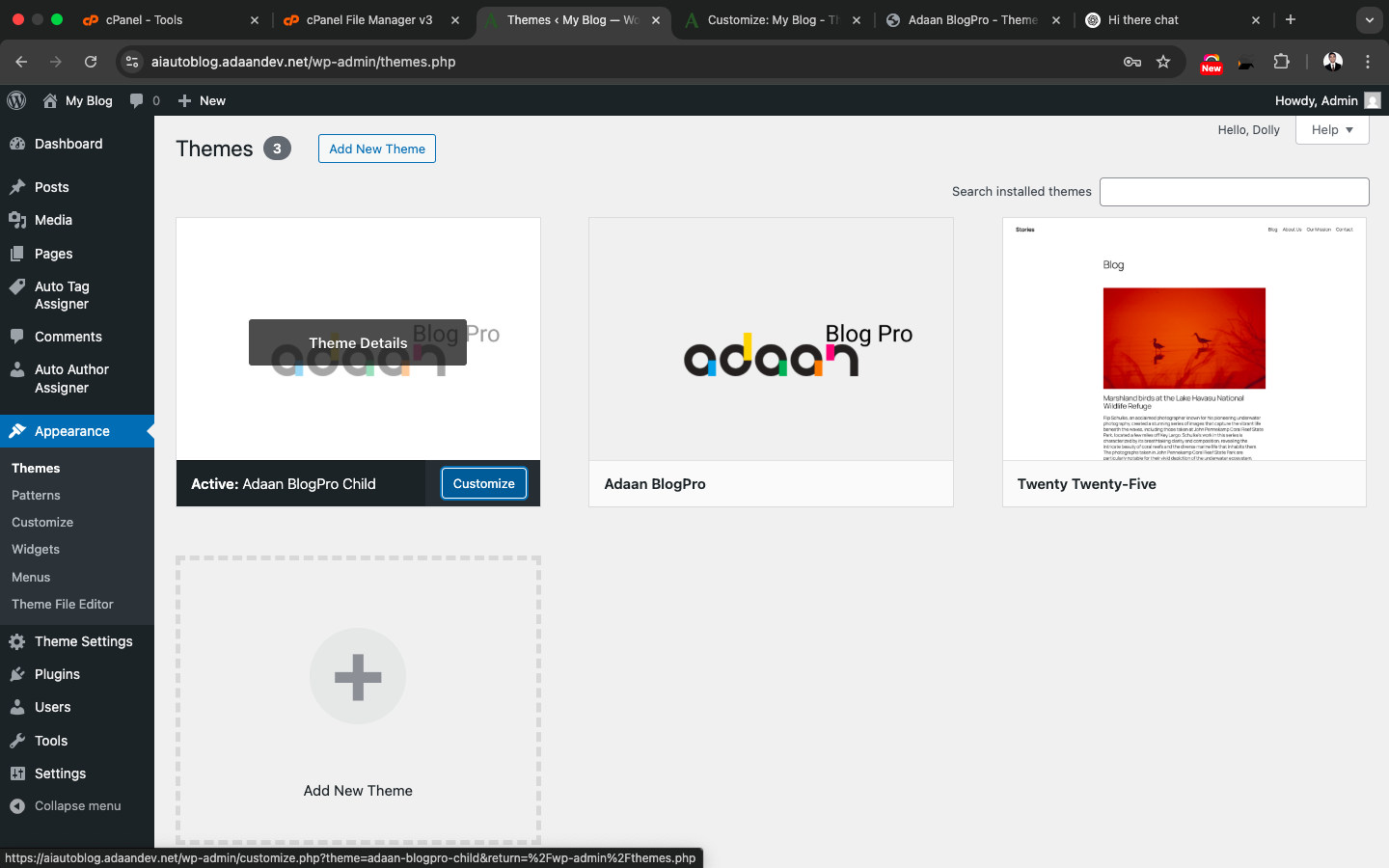Image resolution: width=1389 pixels, height=868 pixels.
Task: Click the WordPress logo in the admin bar
Action: 15,100
